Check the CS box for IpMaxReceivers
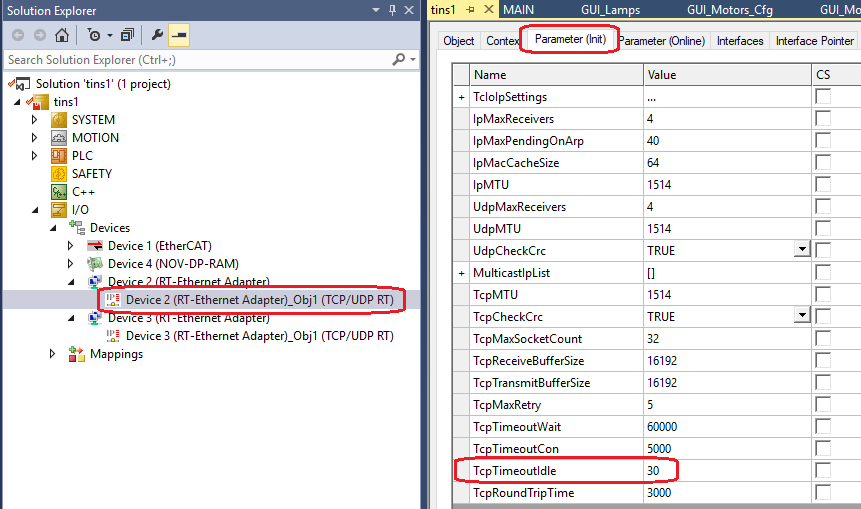This screenshot has height=509, width=861. 823,119
